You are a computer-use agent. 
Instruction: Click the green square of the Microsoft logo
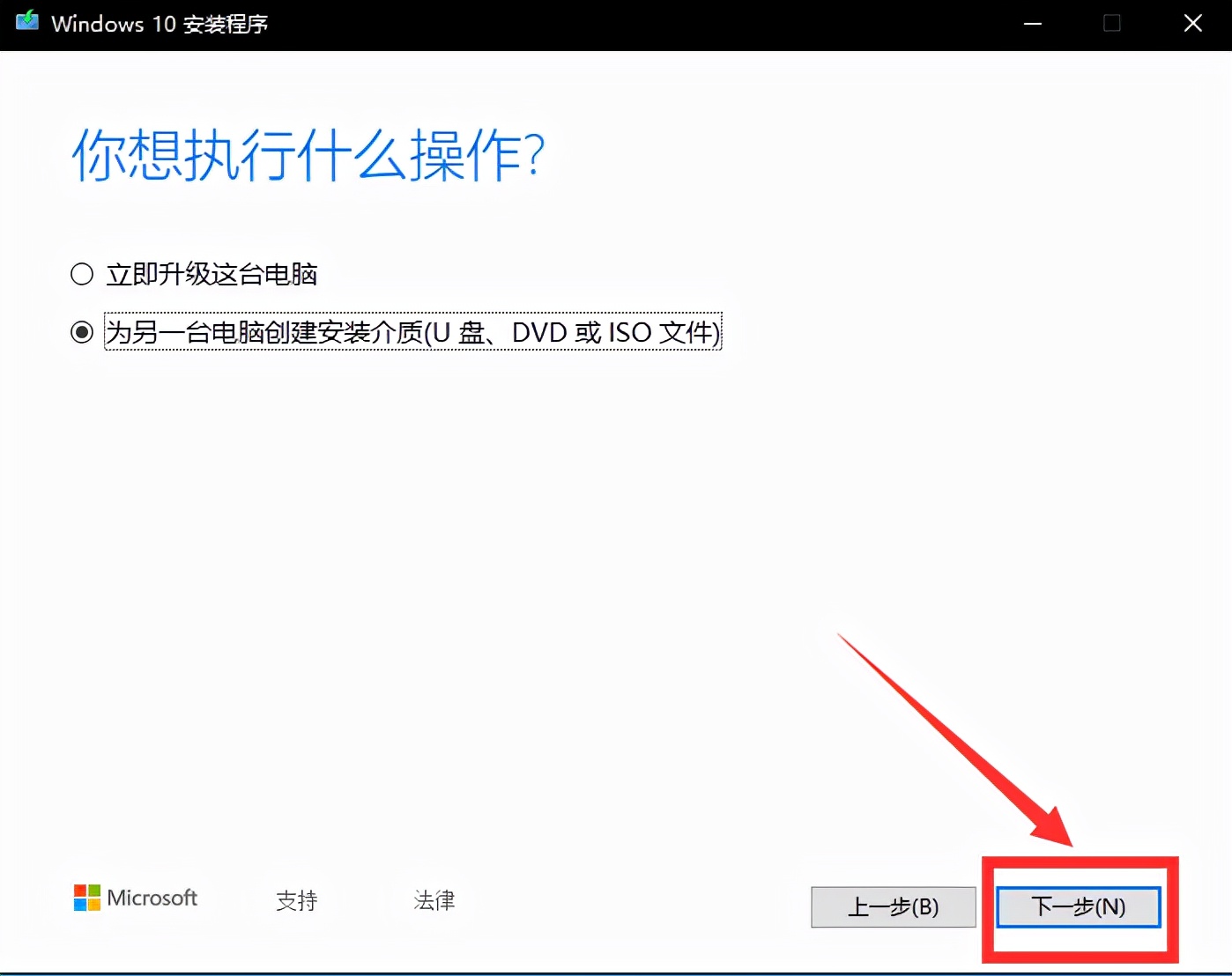[93, 891]
